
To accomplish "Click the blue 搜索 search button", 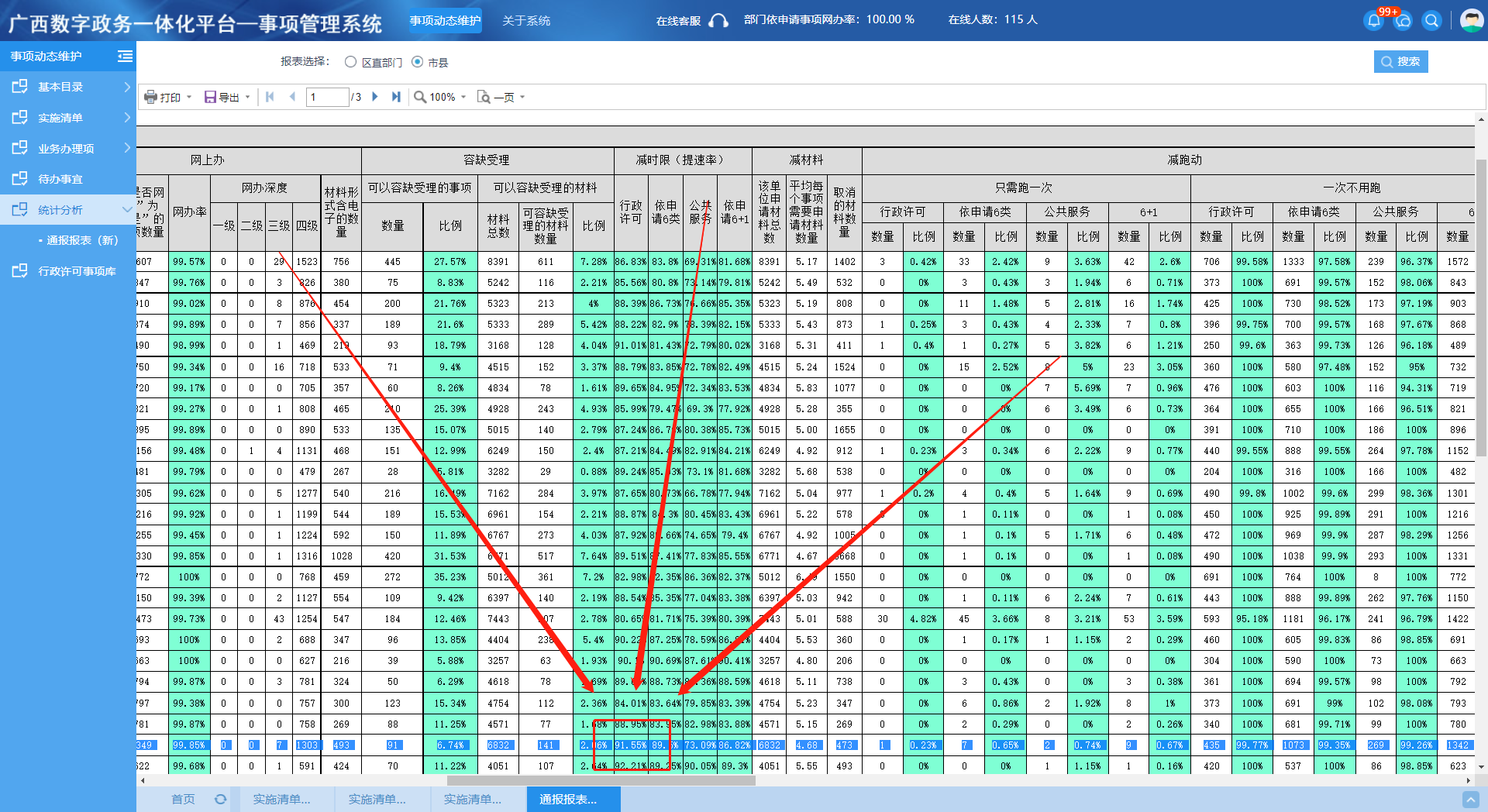I will tap(1400, 61).
